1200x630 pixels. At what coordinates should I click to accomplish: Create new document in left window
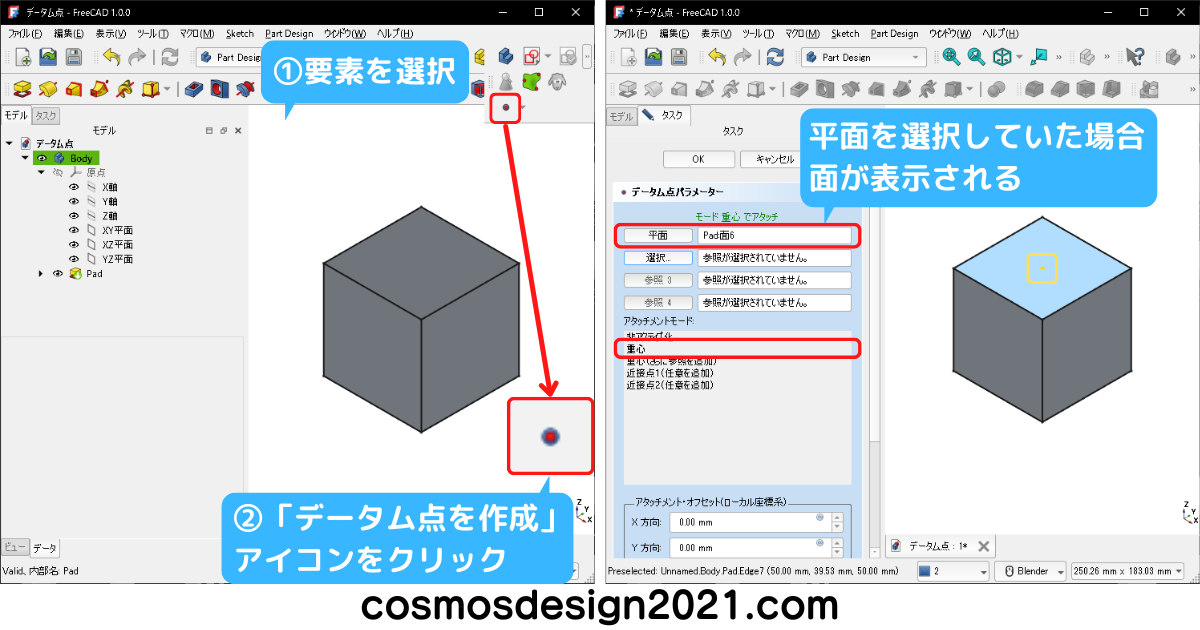22,57
